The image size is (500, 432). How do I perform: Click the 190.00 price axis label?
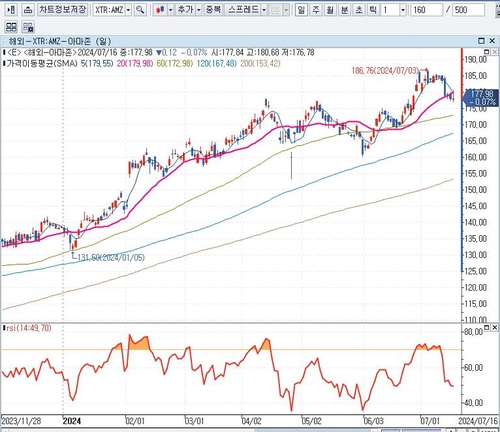coord(476,60)
